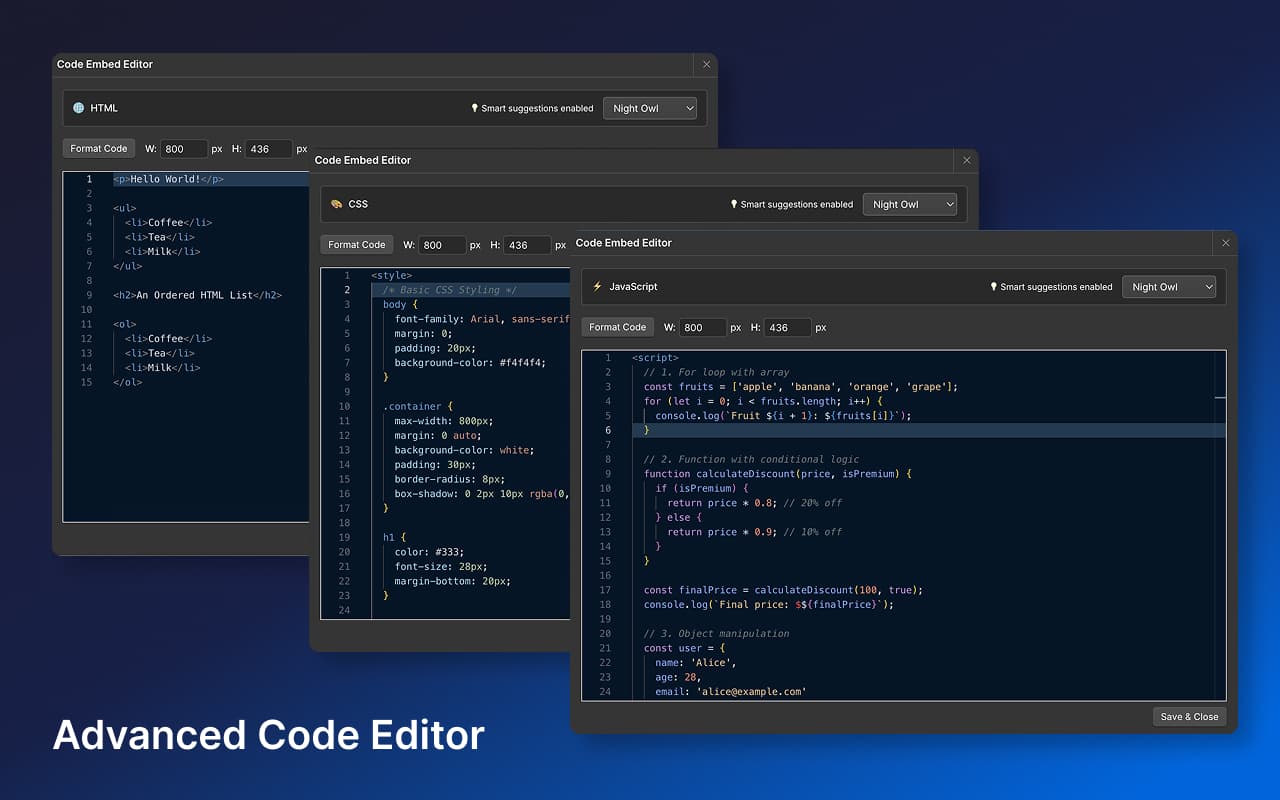Click the lightbulb icon in JavaScript editor

tap(993, 287)
